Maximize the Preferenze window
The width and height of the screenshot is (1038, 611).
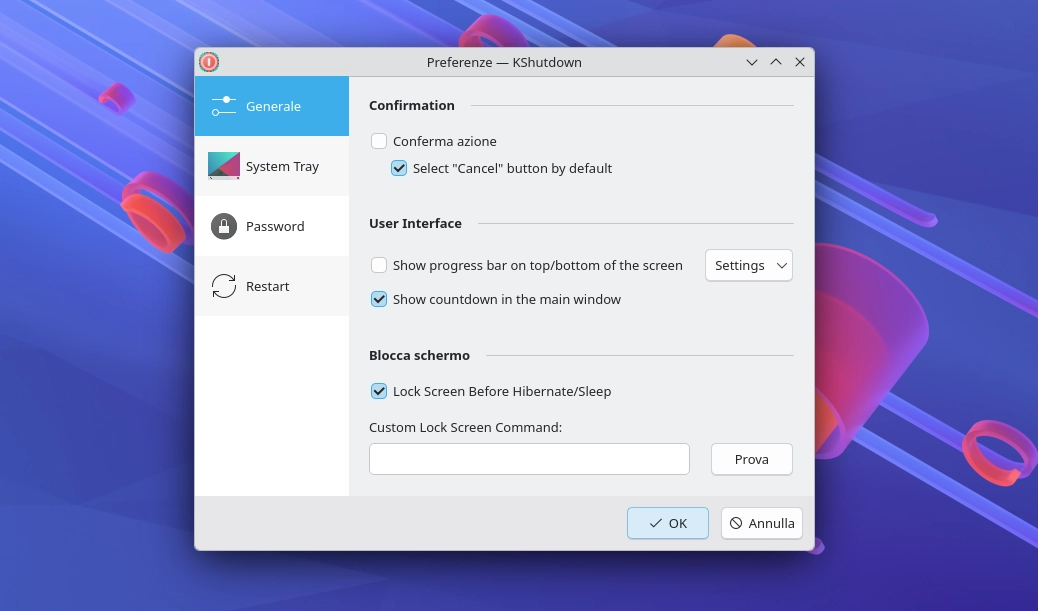pyautogui.click(x=776, y=62)
